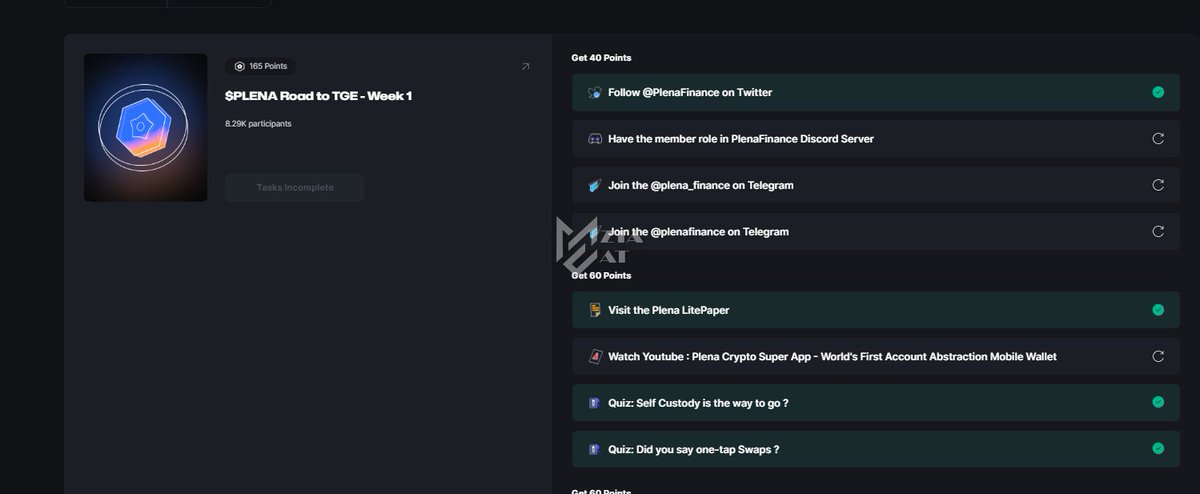
Task: Click the Telegram icon on @plena_finance task
Action: pos(594,185)
